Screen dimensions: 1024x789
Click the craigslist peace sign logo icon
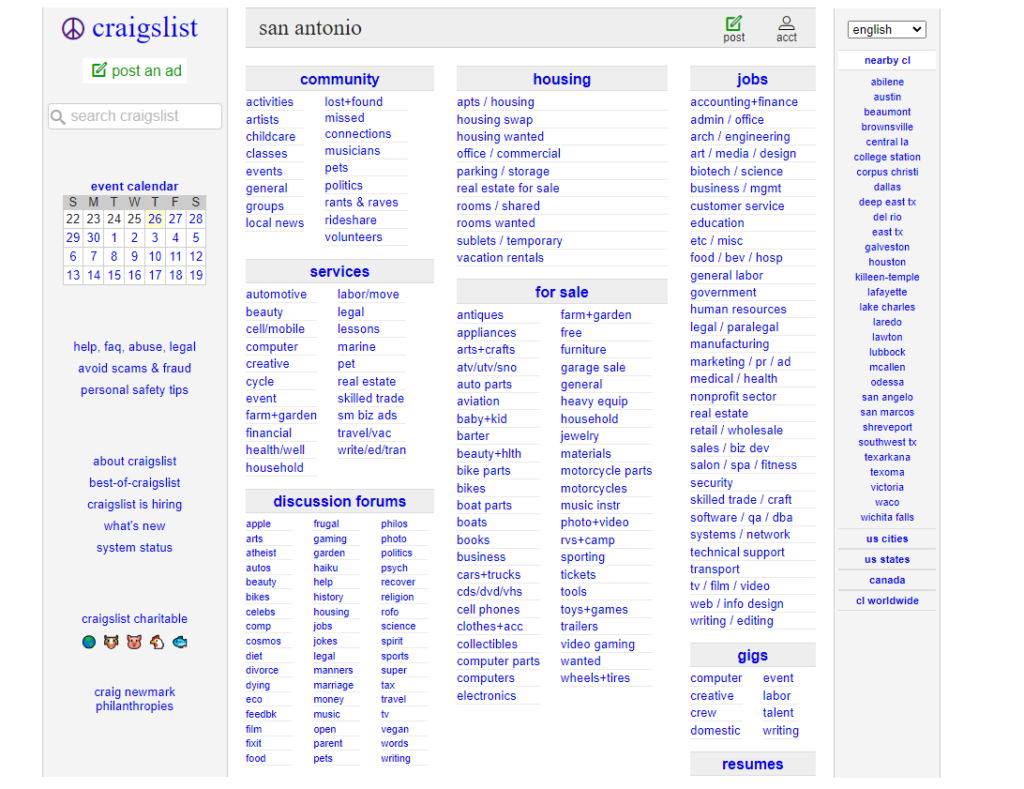point(73,29)
